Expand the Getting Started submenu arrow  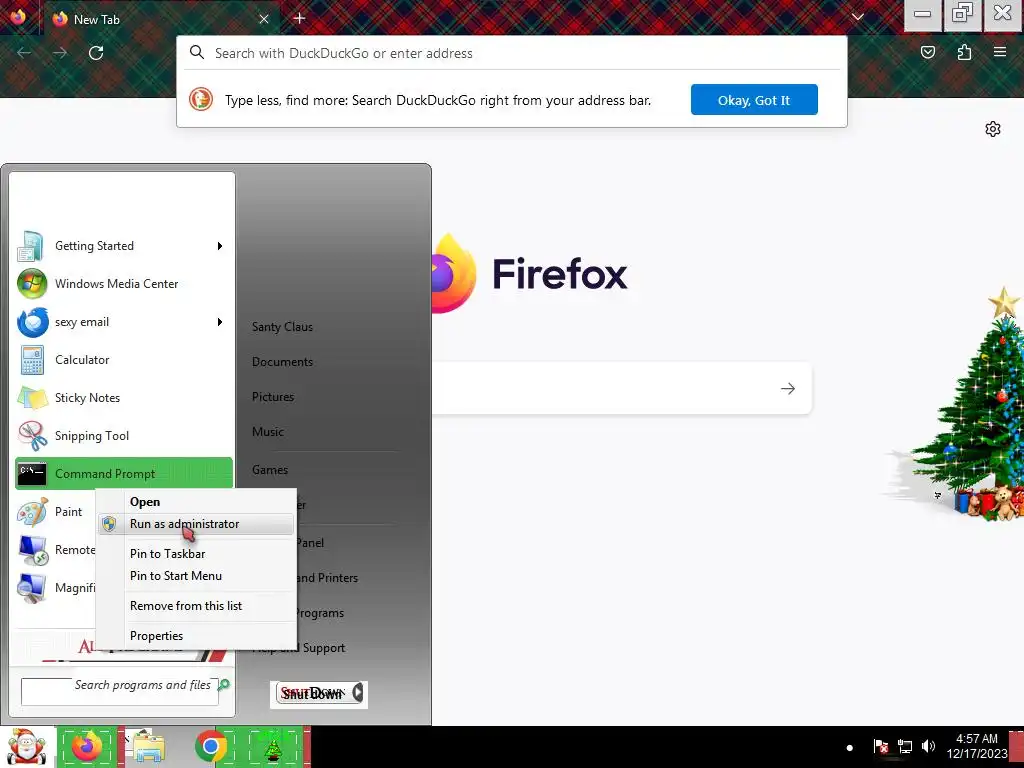click(220, 246)
